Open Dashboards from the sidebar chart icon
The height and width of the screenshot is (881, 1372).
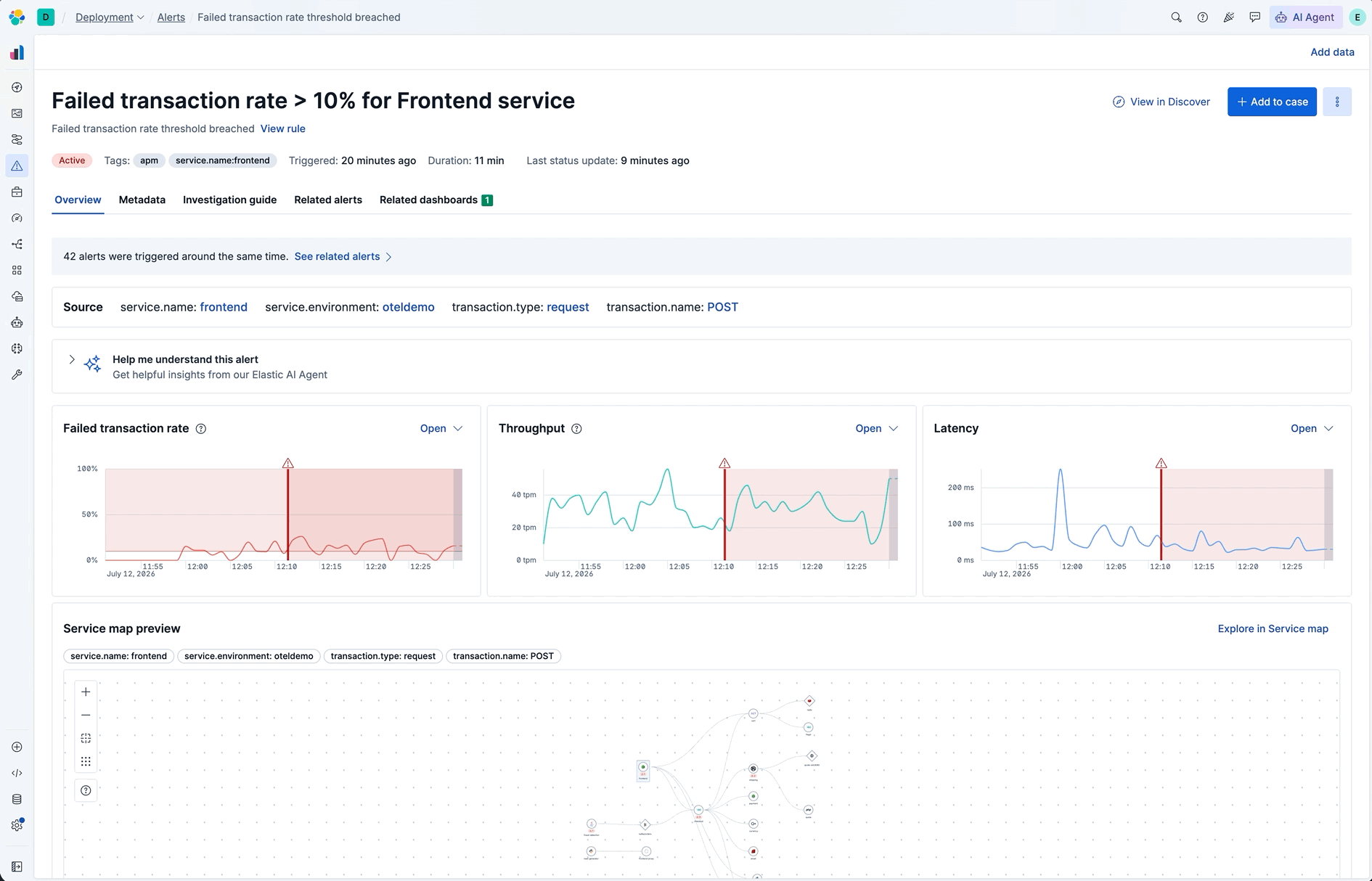17,113
